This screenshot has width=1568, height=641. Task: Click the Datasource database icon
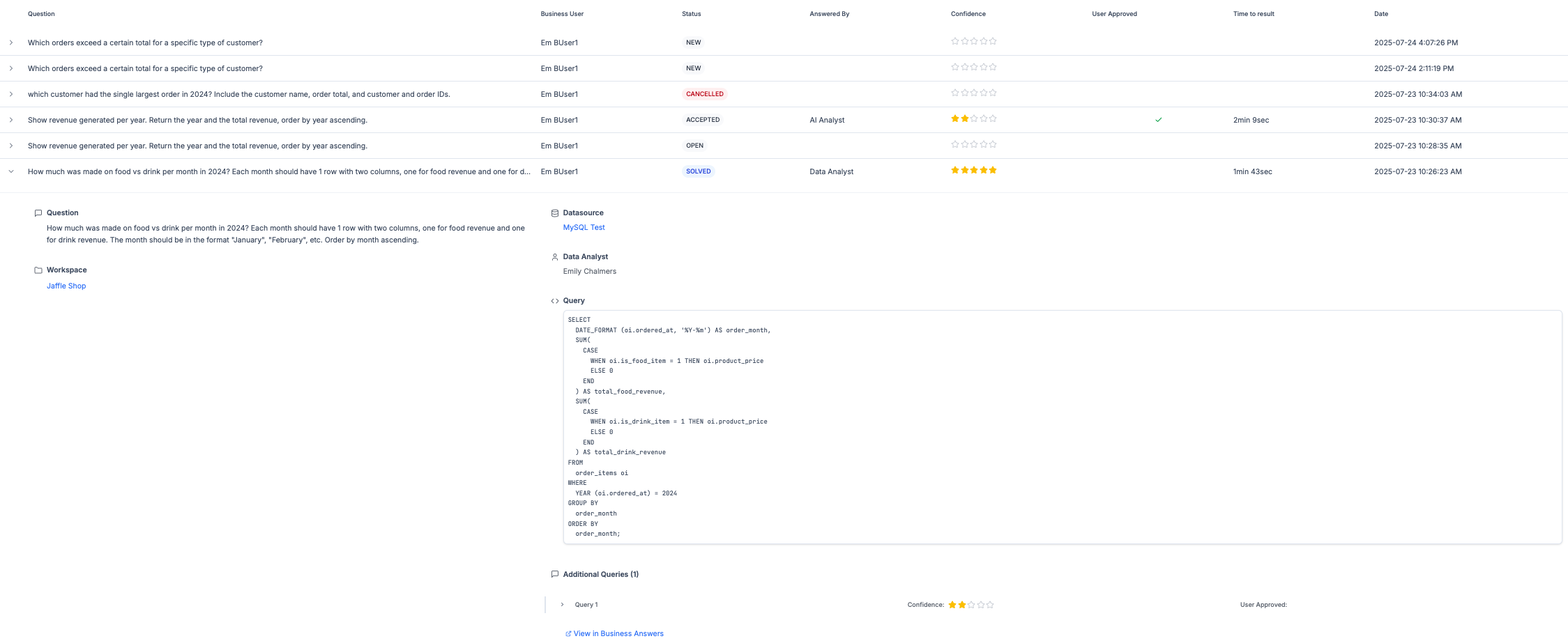(555, 213)
